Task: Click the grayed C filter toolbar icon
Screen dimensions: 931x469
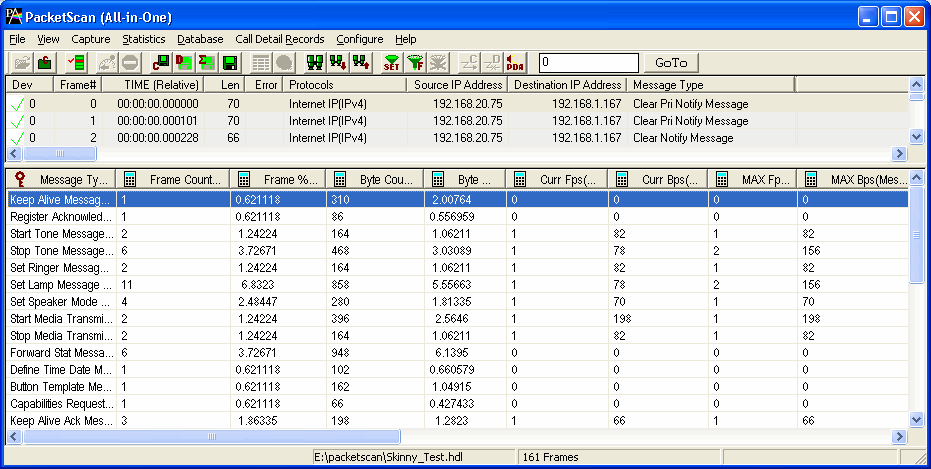Action: 469,62
